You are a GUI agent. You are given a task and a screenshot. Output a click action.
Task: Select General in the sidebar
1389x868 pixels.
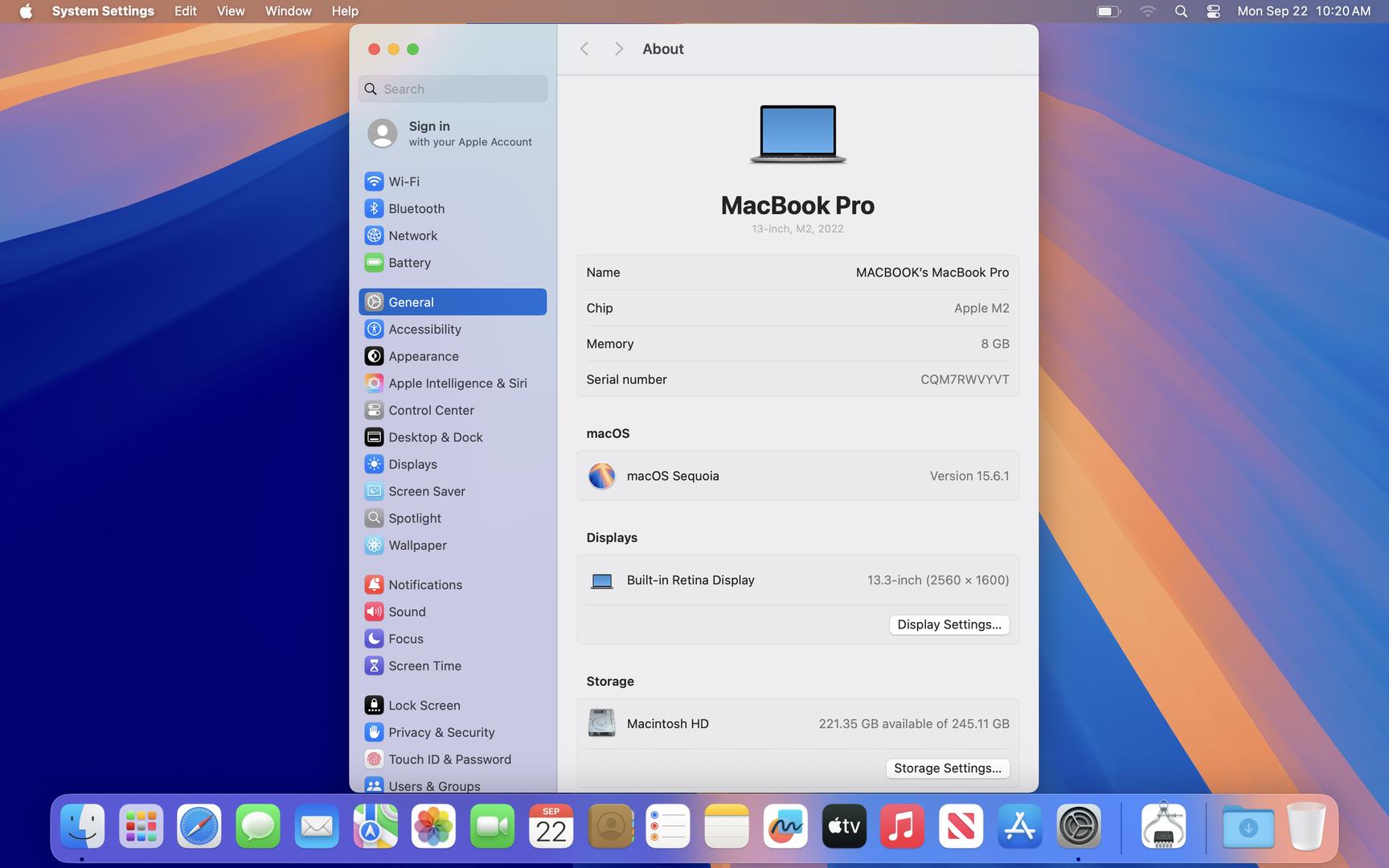(x=453, y=302)
